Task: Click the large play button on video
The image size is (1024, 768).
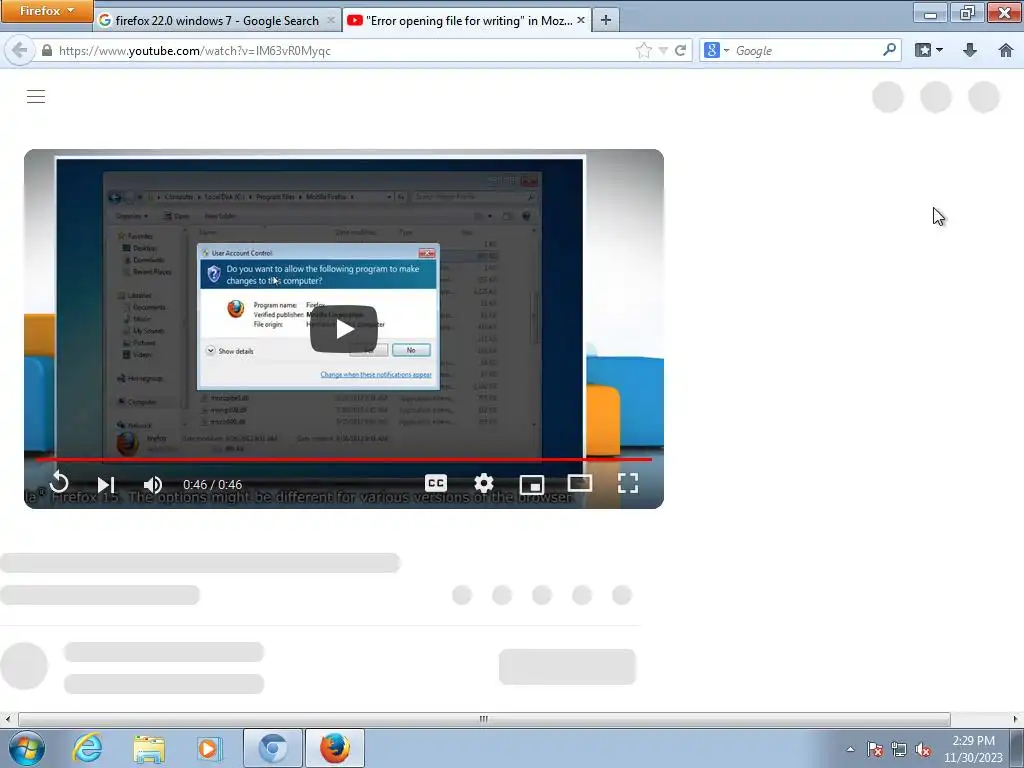Action: 344,329
